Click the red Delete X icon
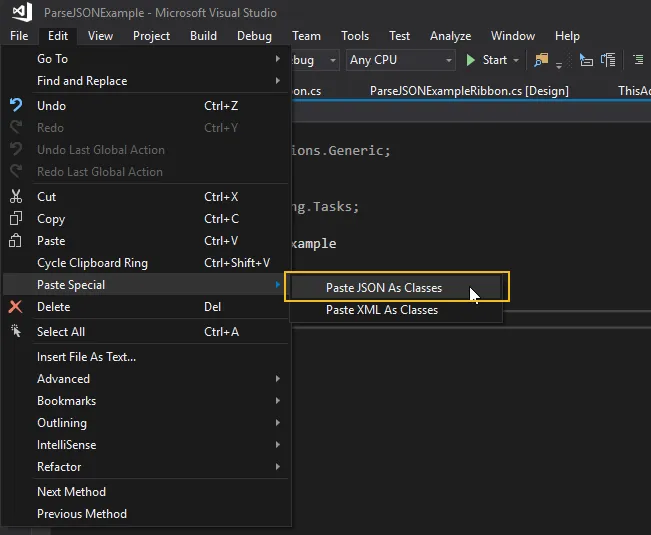 click(16, 307)
